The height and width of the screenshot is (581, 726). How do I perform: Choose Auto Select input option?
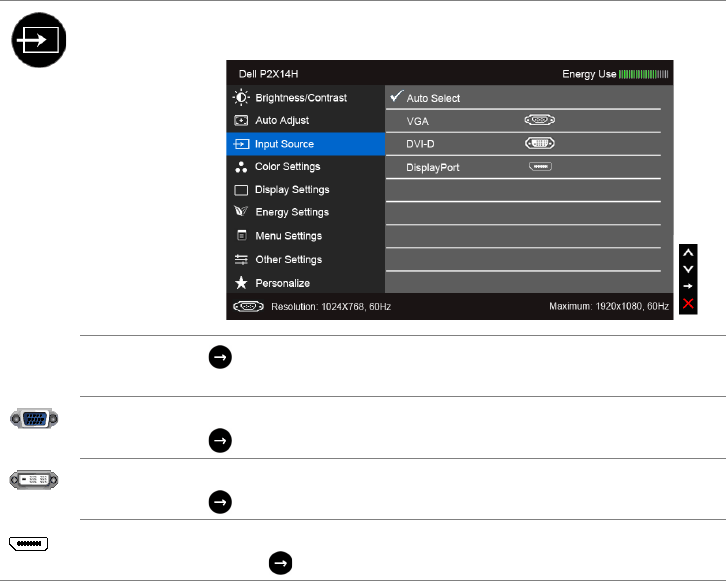[x=523, y=98]
